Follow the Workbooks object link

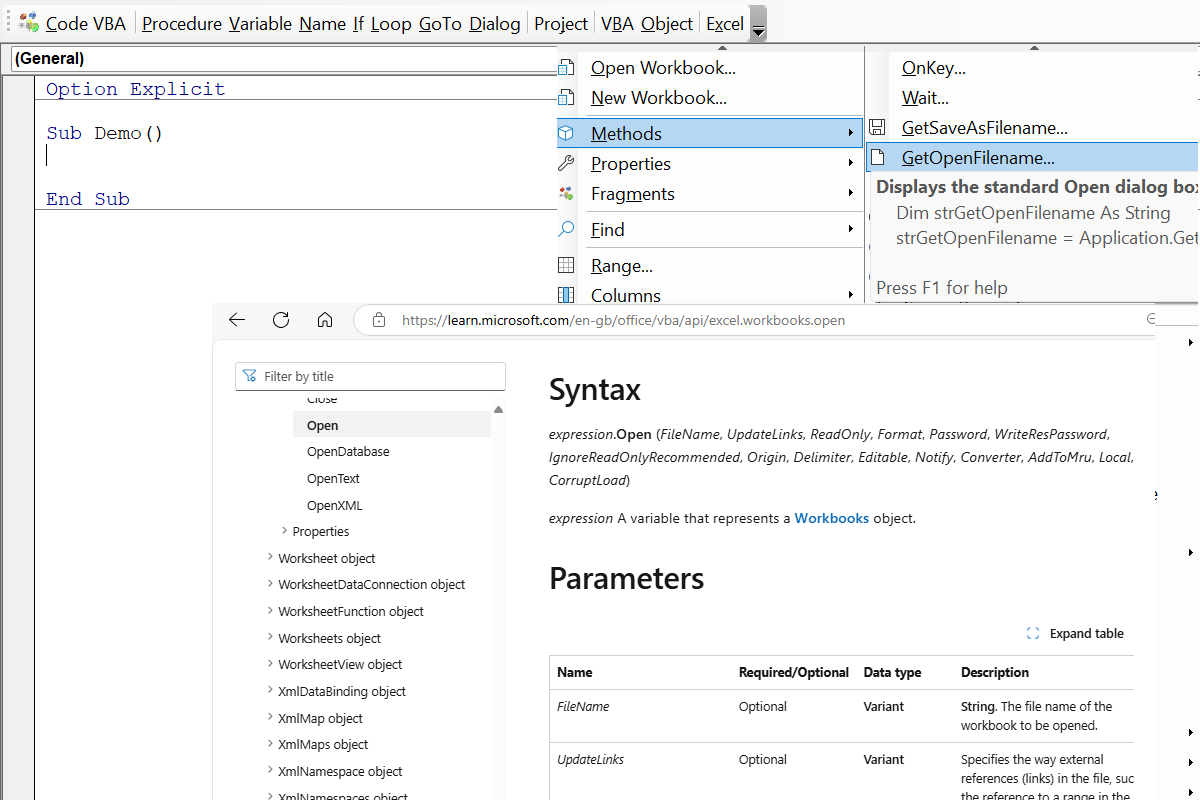(x=832, y=518)
